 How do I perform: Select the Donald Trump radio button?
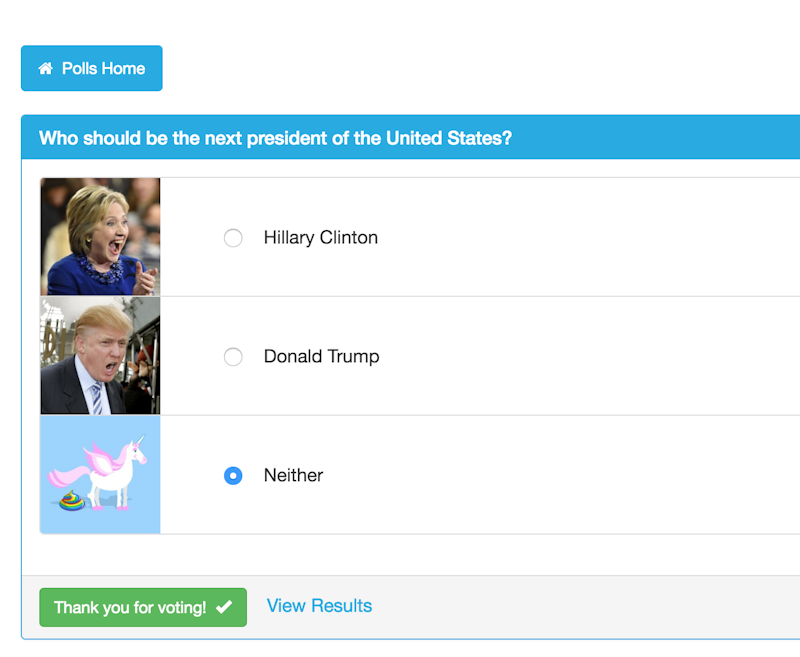point(233,357)
